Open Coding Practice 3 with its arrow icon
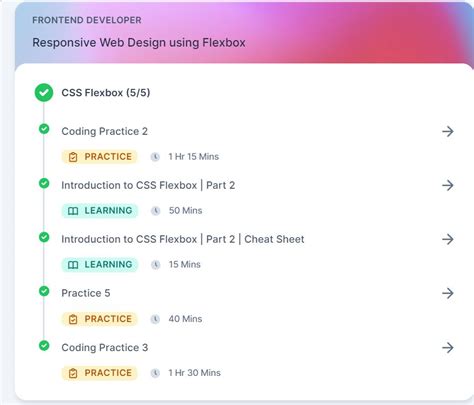This screenshot has width=474, height=405. tap(448, 348)
